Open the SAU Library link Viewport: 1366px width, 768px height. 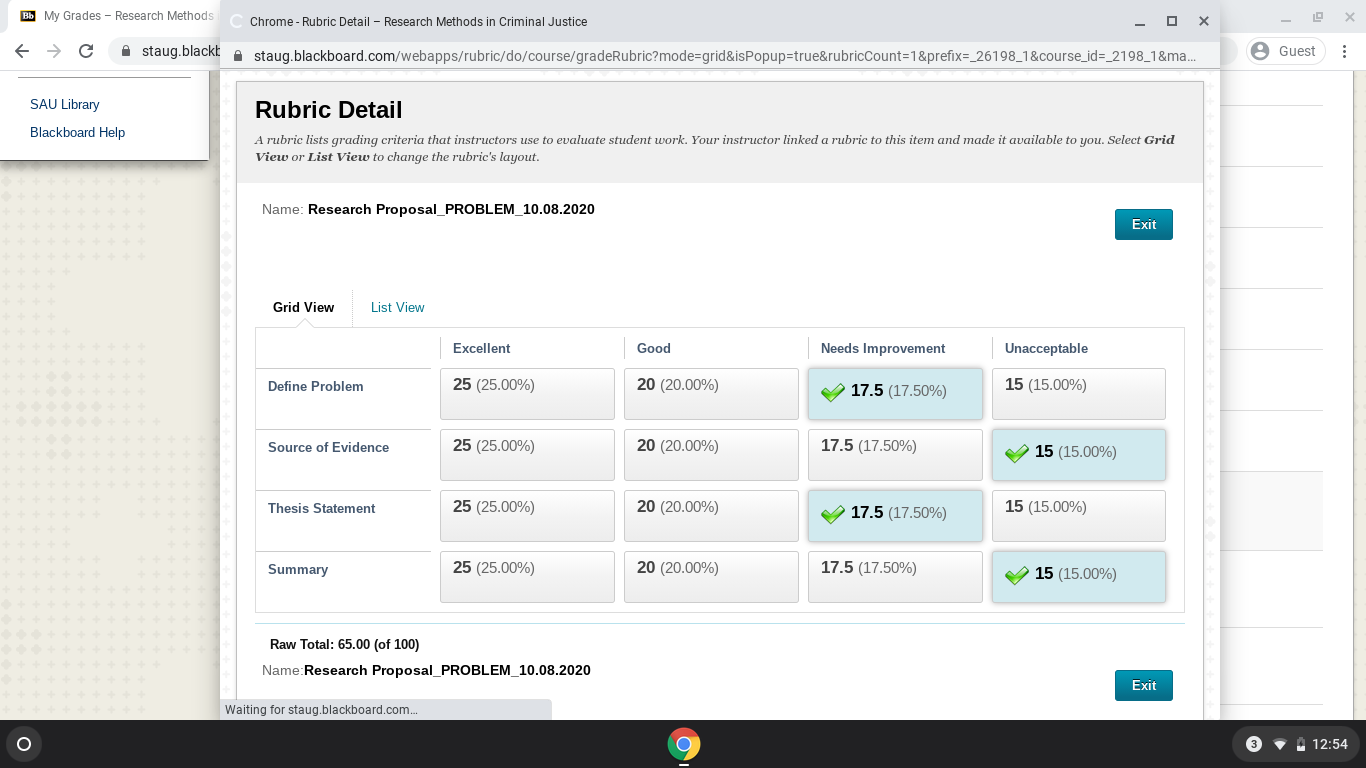65,104
